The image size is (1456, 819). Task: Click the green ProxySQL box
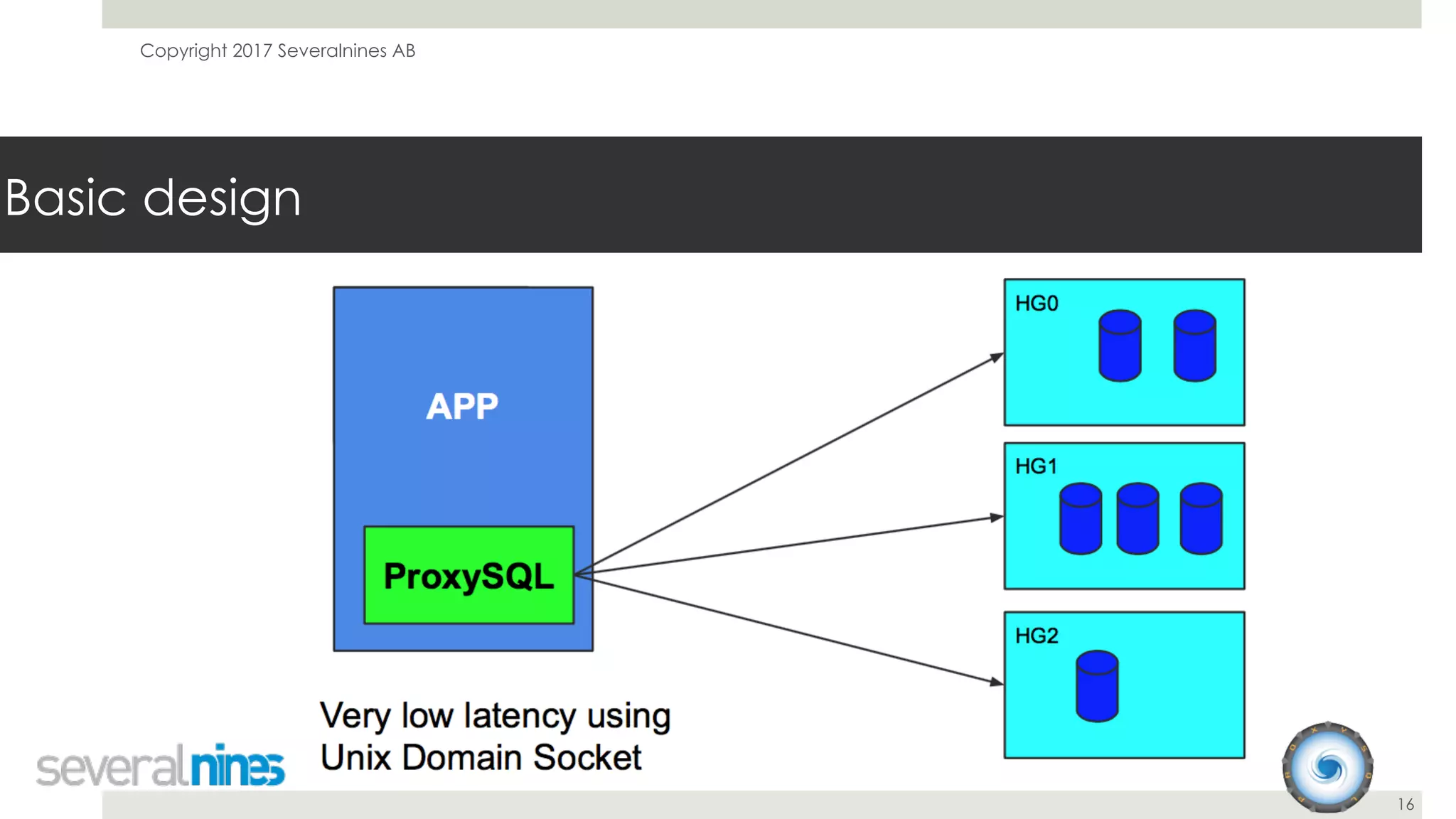tap(469, 575)
